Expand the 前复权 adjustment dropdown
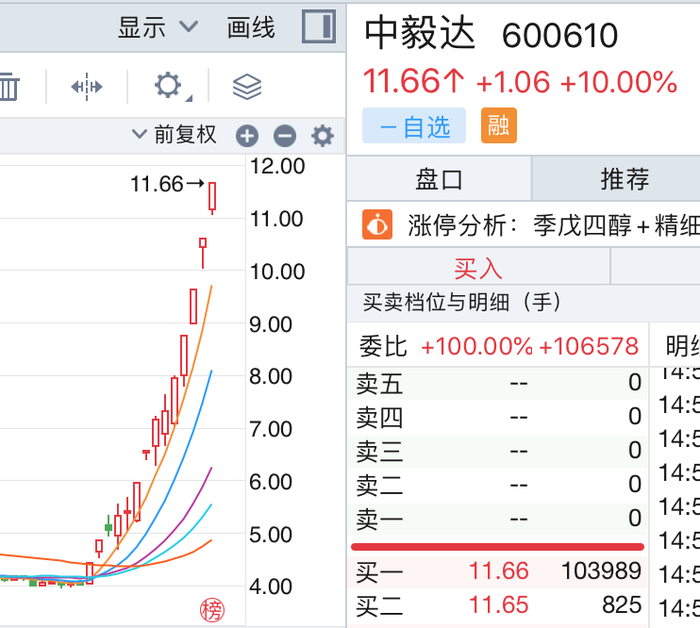The height and width of the screenshot is (628, 700). tap(174, 134)
